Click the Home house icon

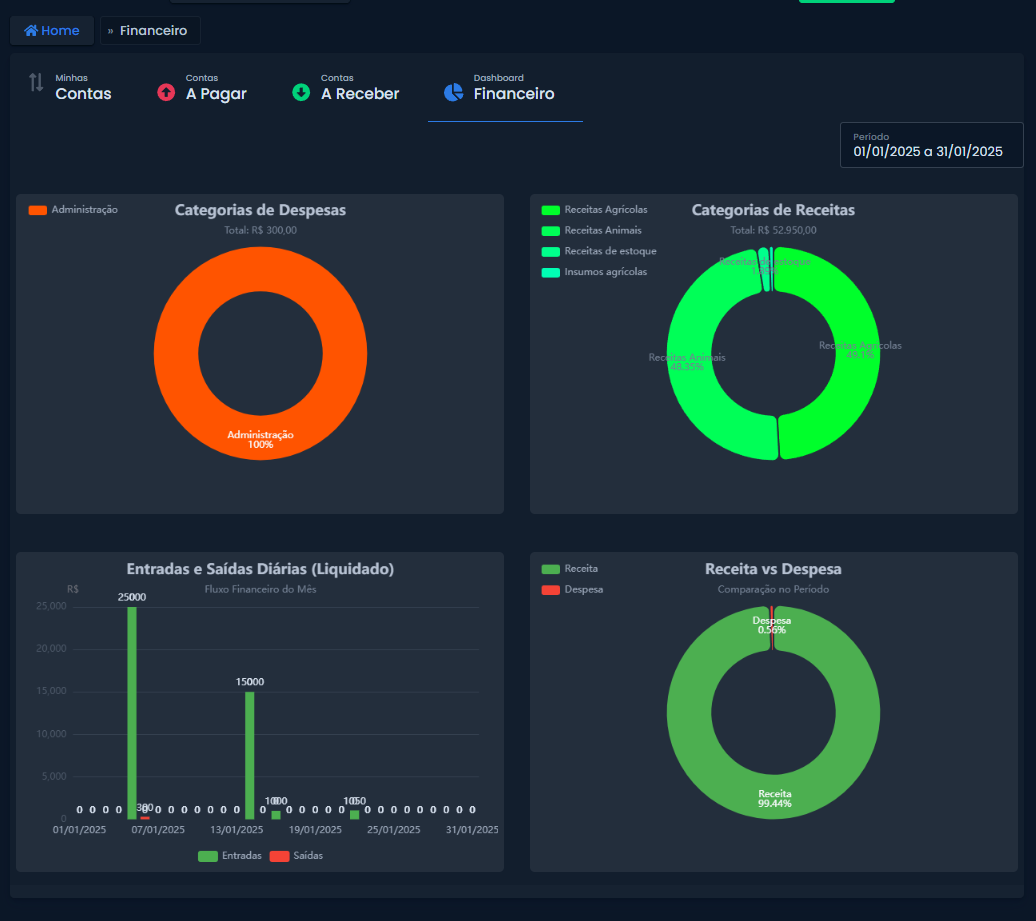31,30
